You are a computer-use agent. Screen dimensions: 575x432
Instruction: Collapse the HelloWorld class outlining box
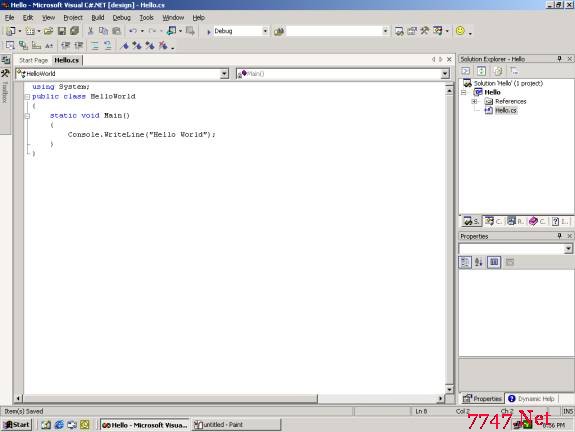pyautogui.click(x=27, y=97)
